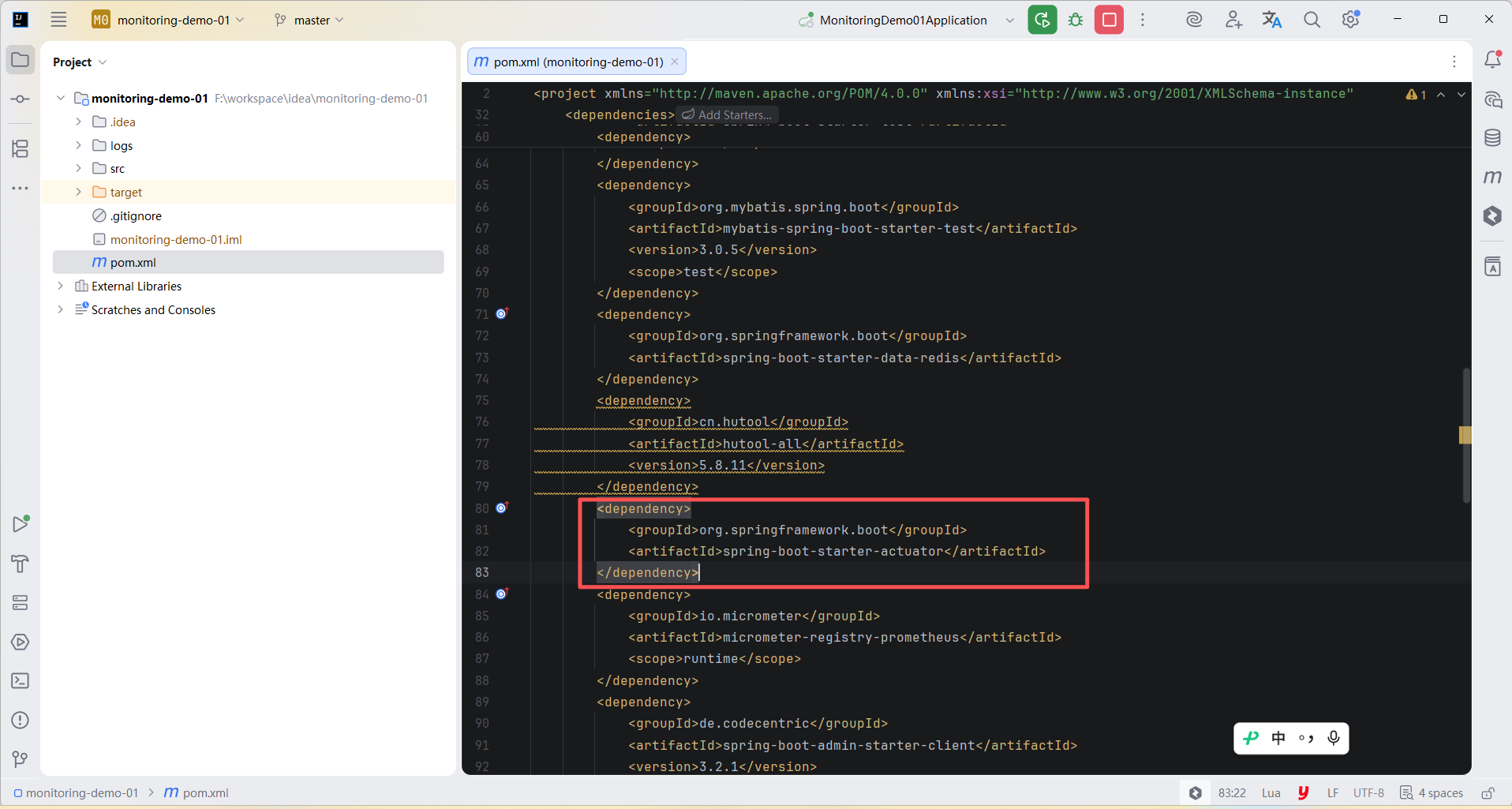
Task: Go to next highlighted error arrow
Action: [x=1461, y=95]
